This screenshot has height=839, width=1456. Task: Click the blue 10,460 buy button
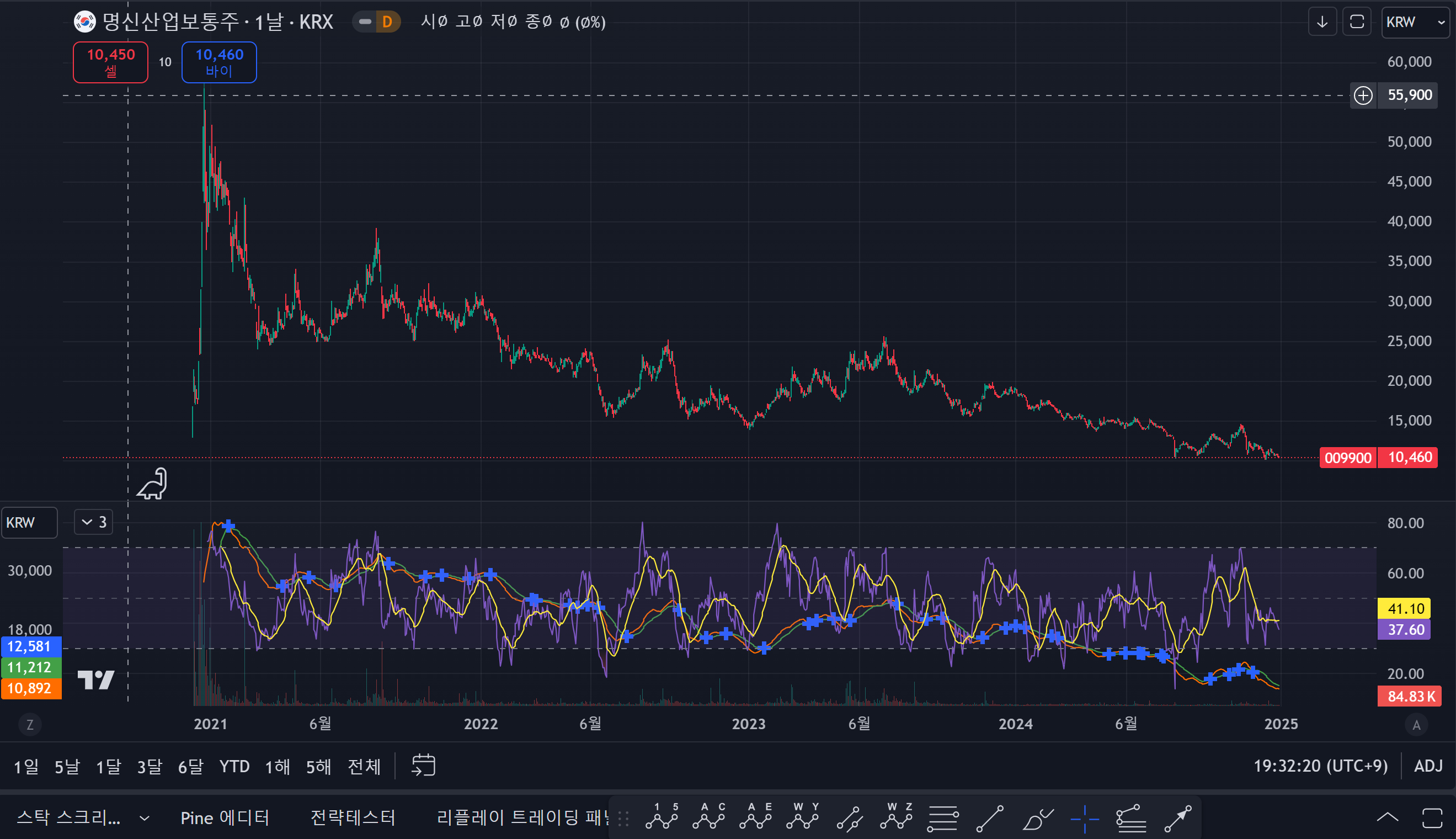click(219, 62)
